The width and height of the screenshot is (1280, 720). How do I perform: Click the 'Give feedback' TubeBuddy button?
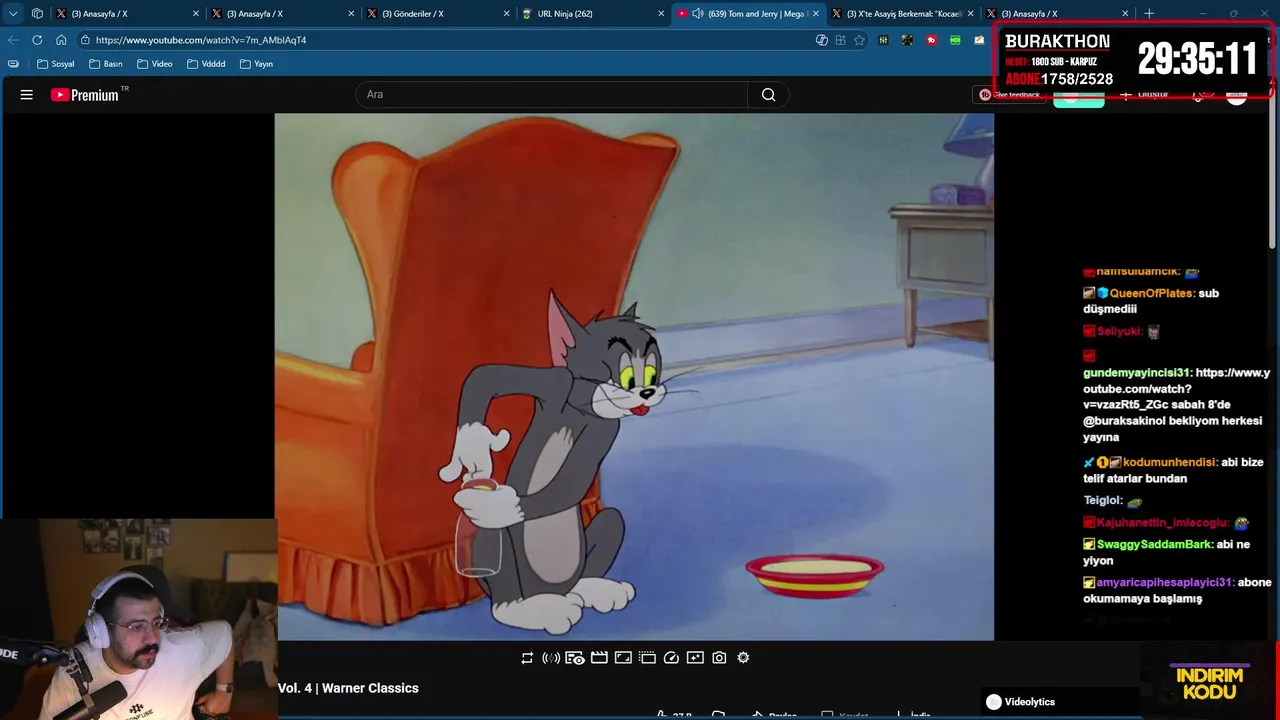pos(1009,95)
